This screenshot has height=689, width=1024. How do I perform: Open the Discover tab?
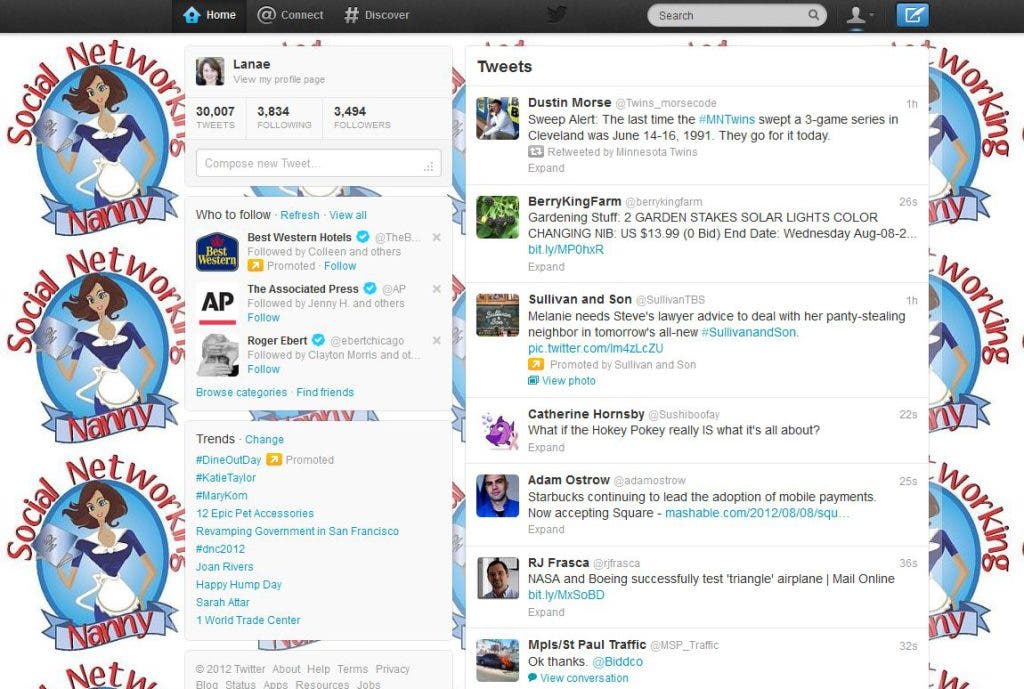tap(377, 15)
